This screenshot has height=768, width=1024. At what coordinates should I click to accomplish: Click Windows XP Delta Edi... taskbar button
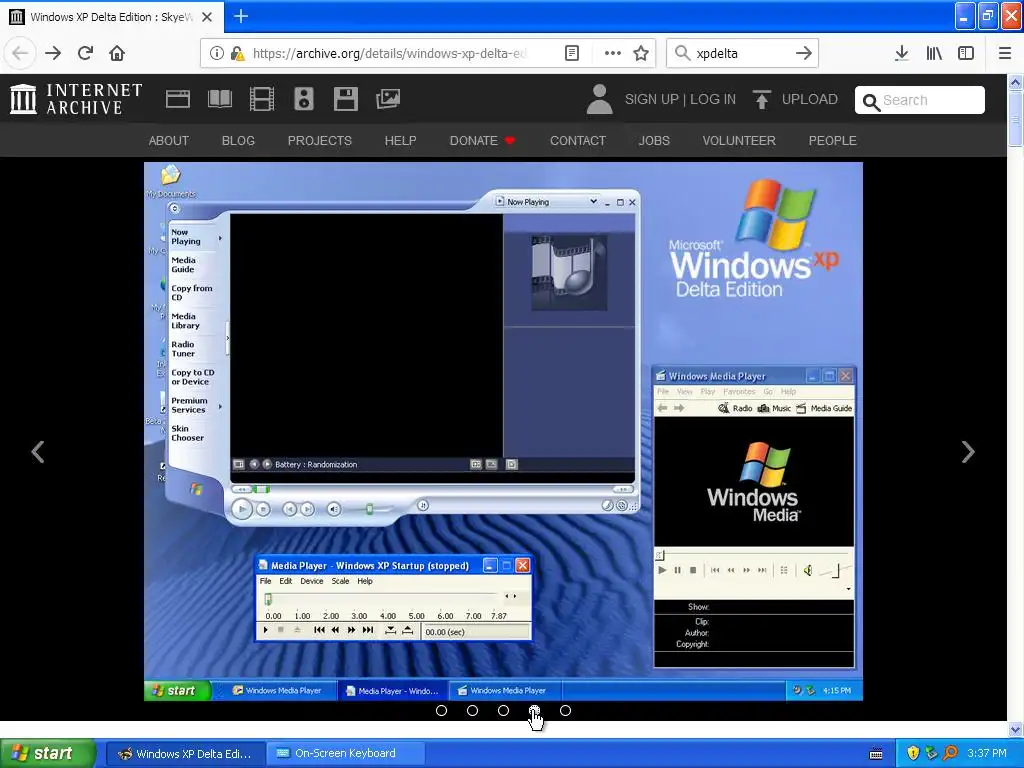click(x=185, y=753)
